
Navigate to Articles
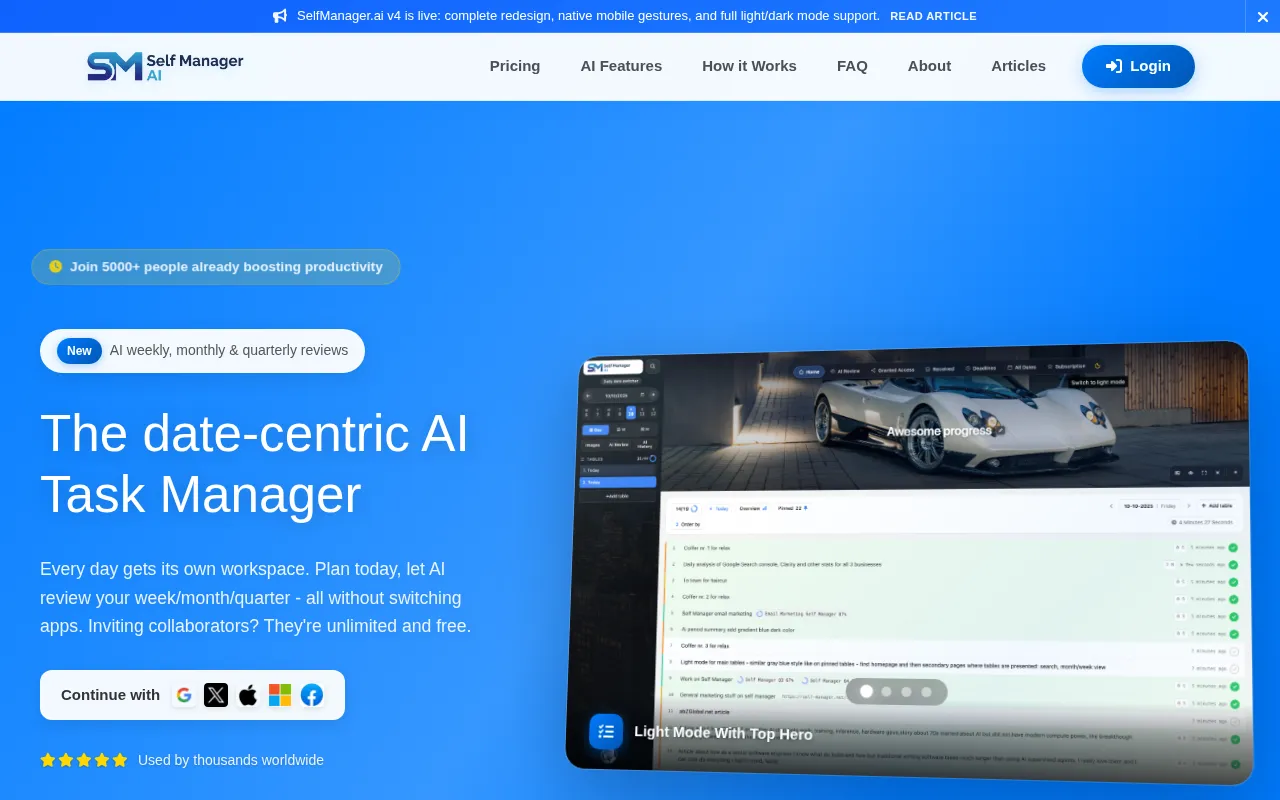point(1018,66)
